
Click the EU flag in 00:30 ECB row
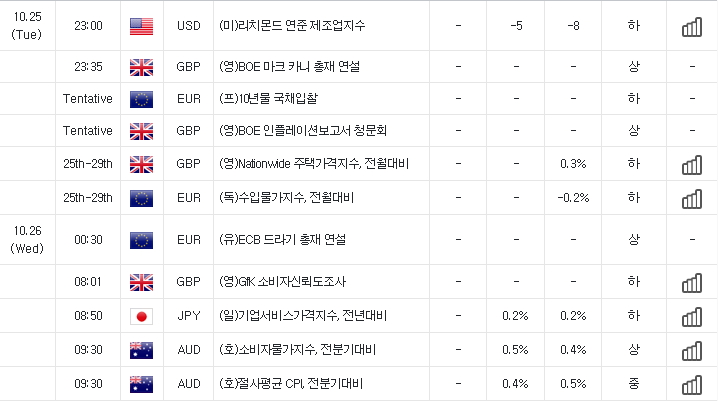point(141,240)
